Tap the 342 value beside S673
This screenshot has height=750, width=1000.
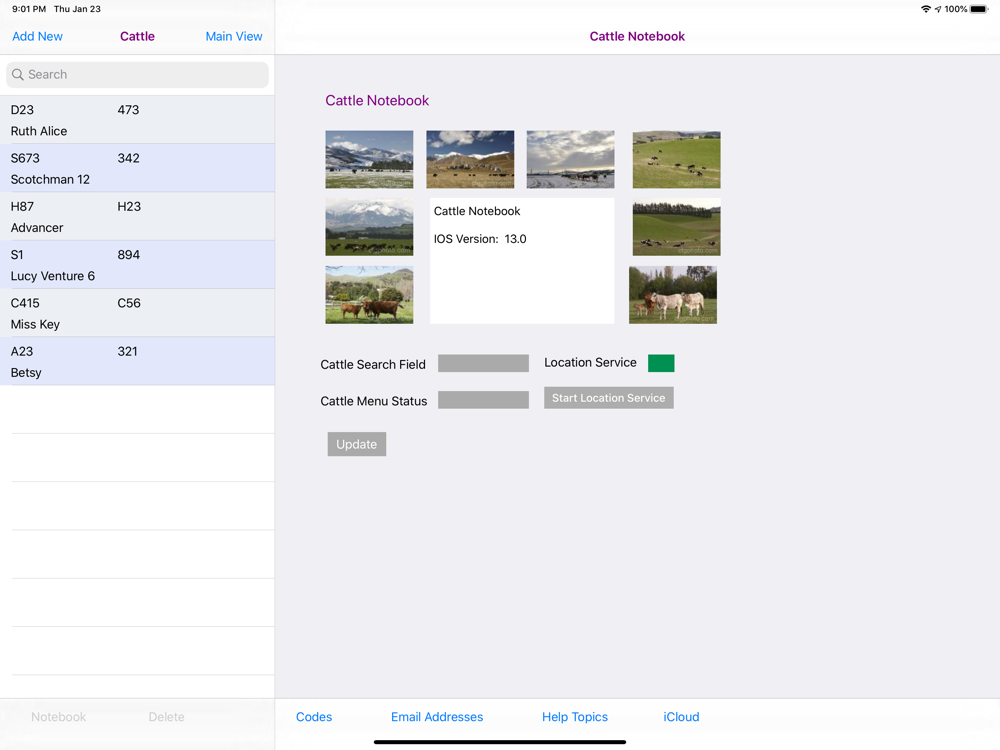coord(128,158)
